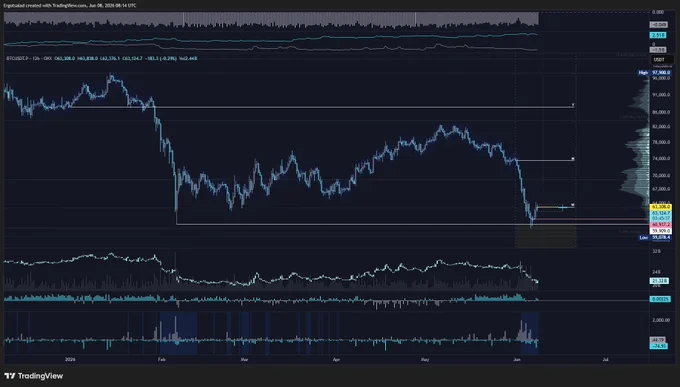Click the Mar label on the time axis
Screen dimensions: 680x387
click(244, 360)
